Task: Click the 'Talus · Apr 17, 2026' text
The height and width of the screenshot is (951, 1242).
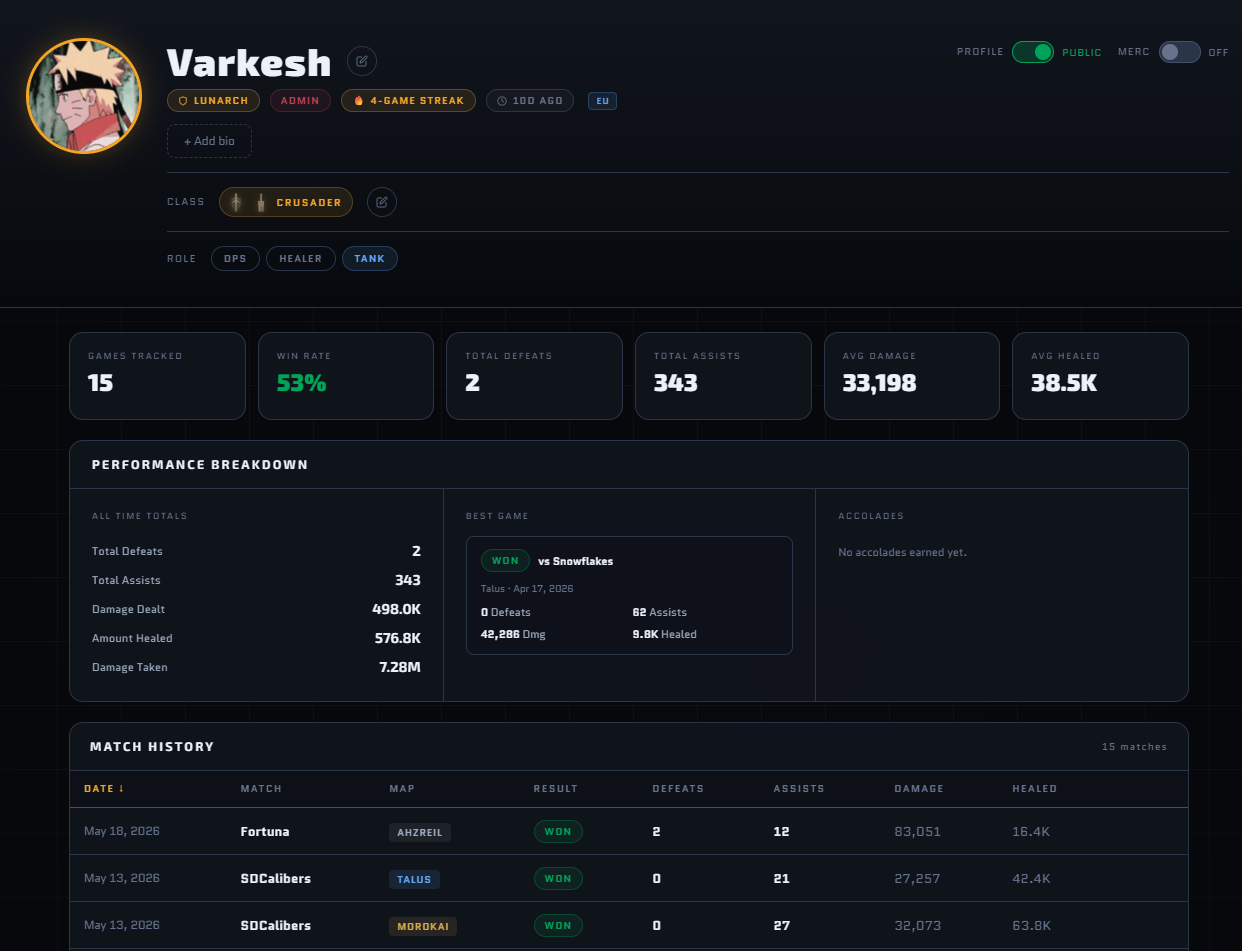Action: click(527, 589)
